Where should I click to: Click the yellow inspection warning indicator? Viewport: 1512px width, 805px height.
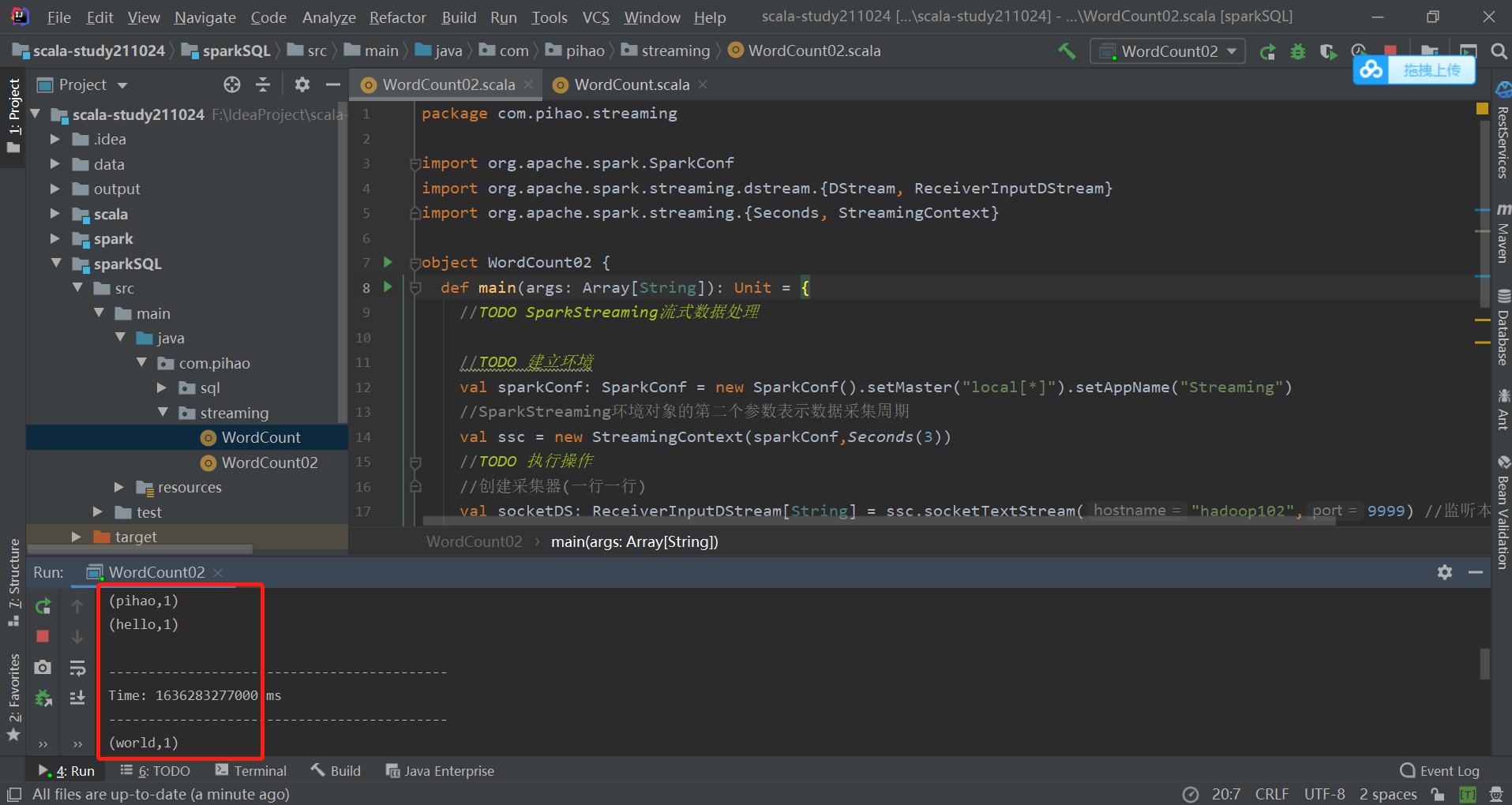point(1482,109)
